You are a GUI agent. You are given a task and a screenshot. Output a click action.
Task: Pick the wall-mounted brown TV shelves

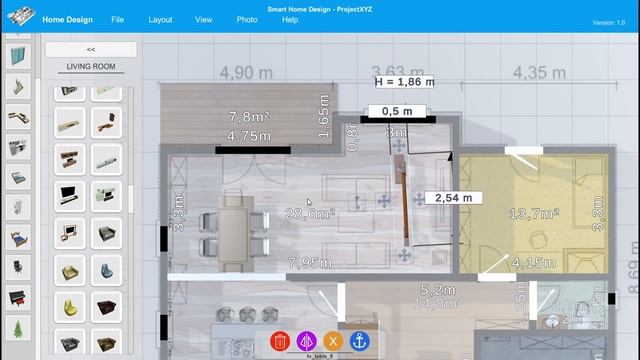click(x=70, y=160)
